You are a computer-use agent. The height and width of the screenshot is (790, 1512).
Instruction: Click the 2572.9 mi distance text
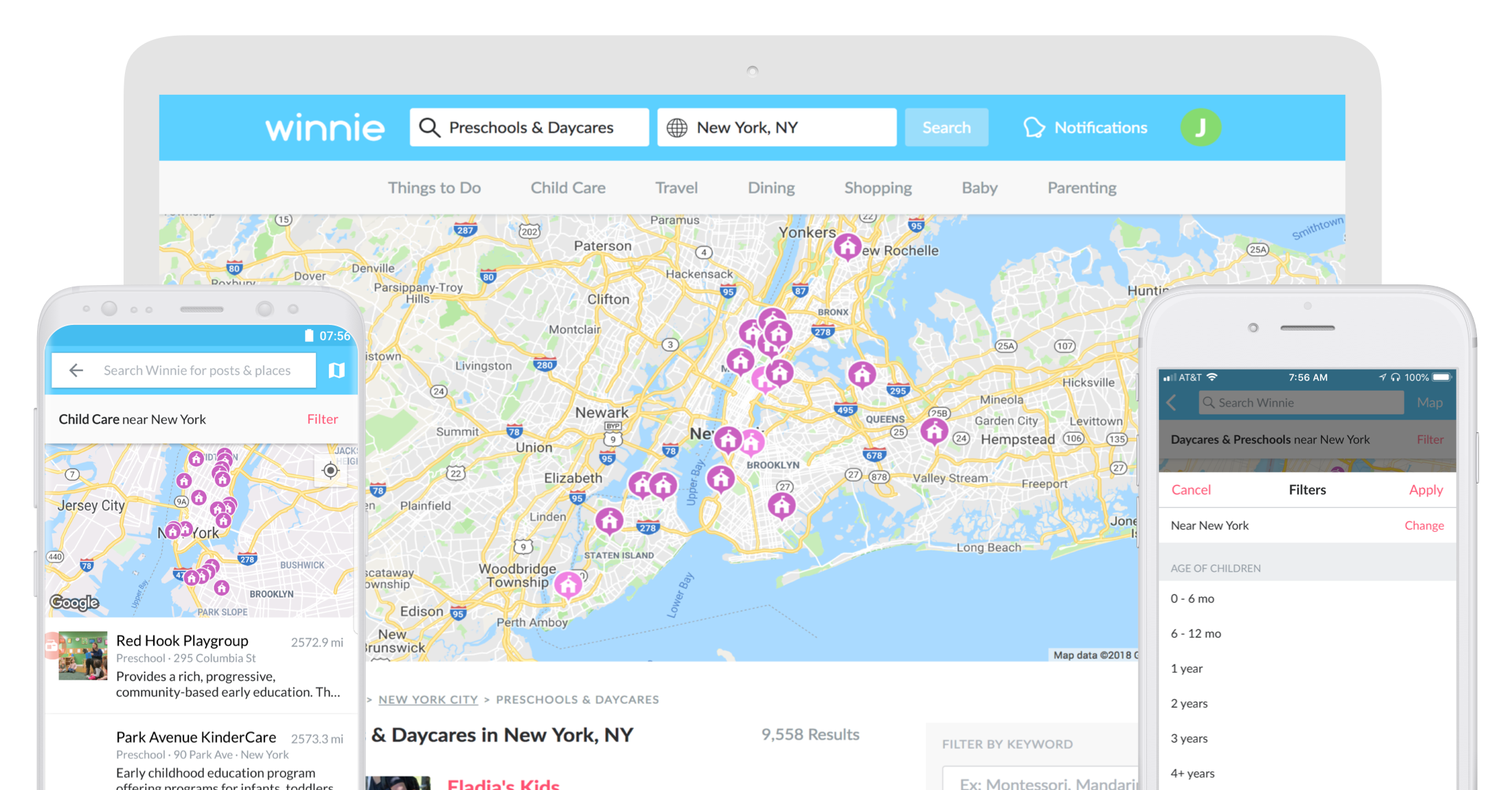tap(317, 642)
